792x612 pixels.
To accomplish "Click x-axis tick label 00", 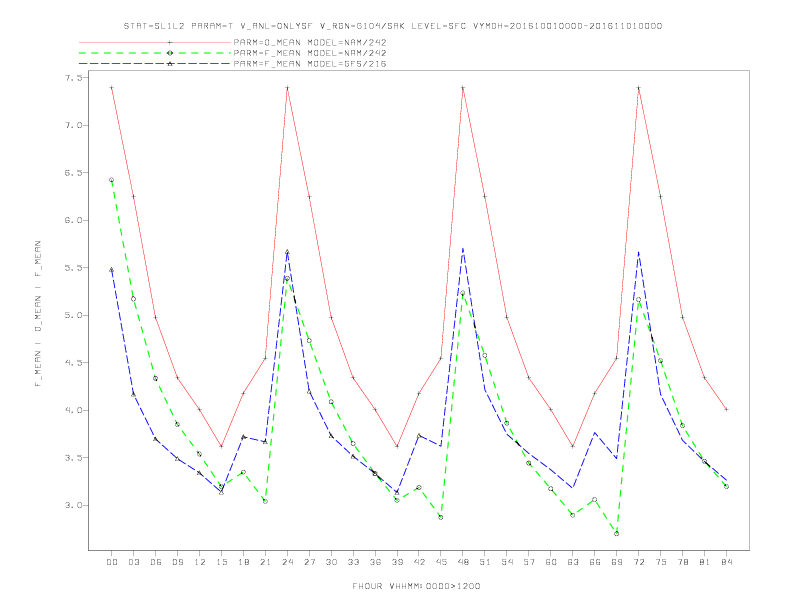I will pos(112,562).
